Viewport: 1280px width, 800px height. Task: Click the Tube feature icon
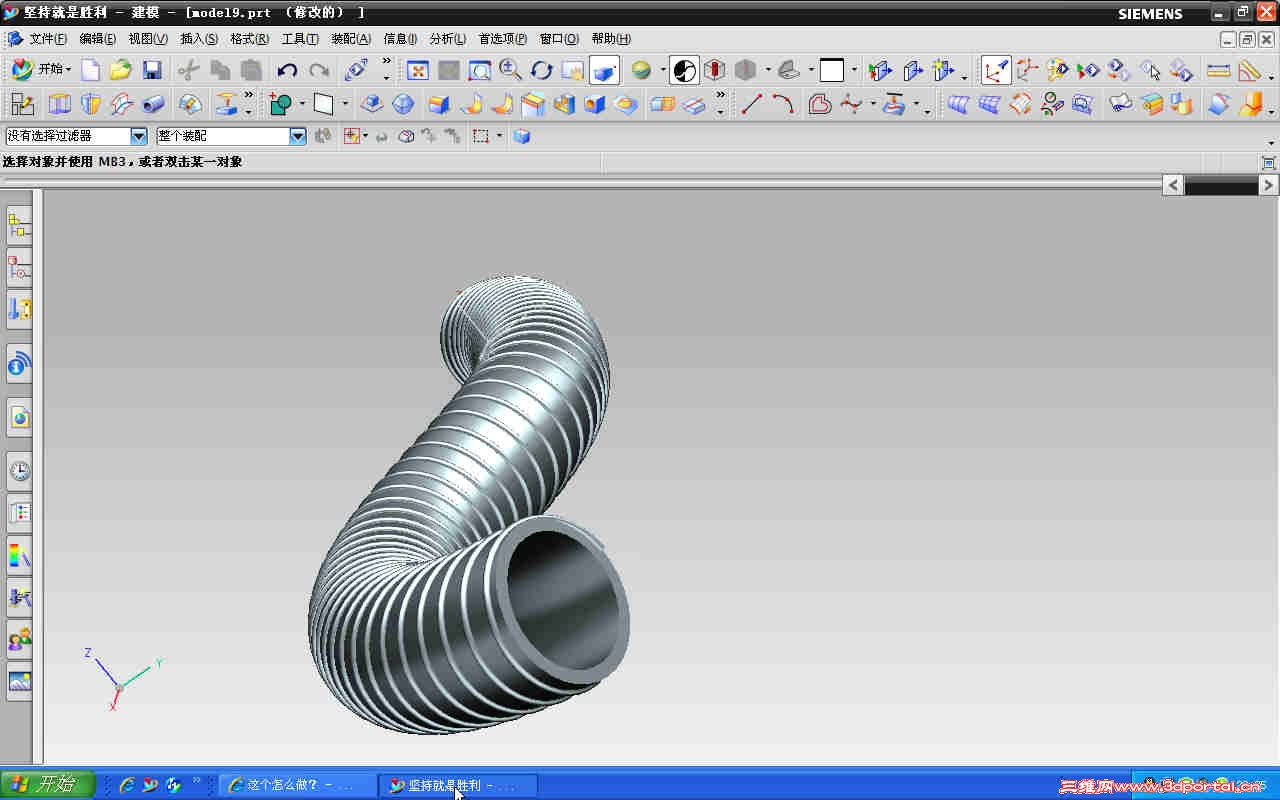(153, 104)
